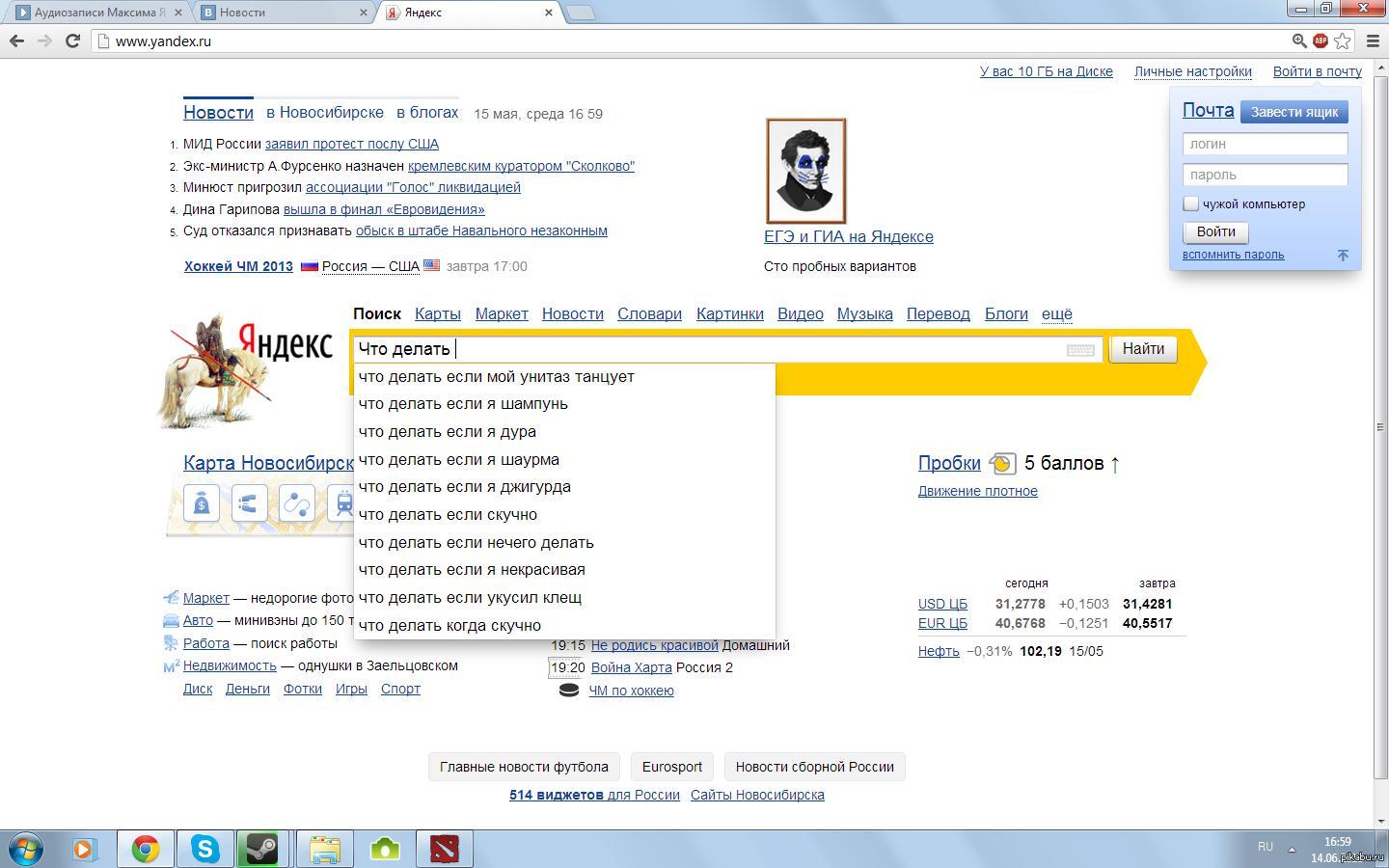Click the Найти search button

click(1143, 349)
